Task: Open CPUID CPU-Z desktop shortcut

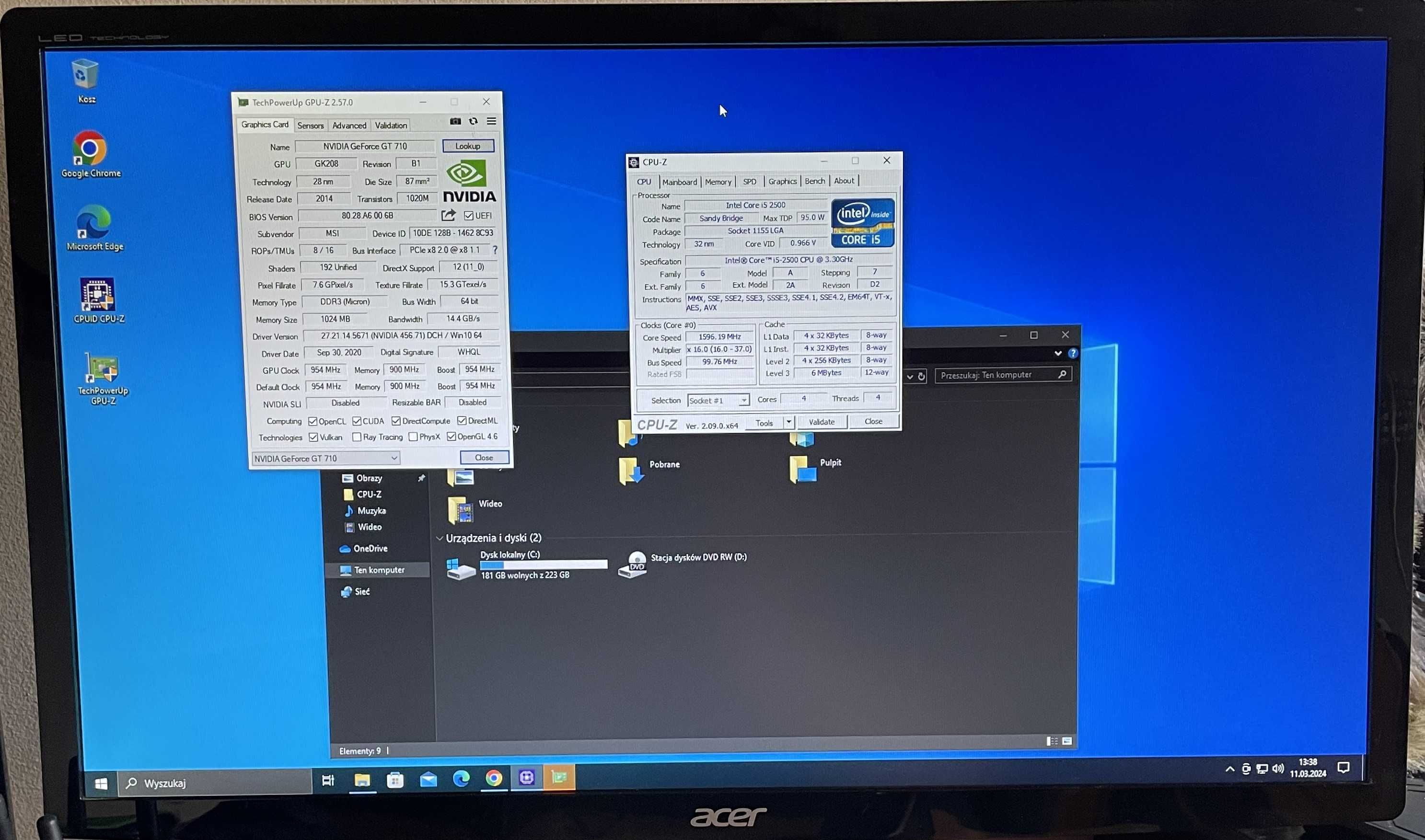Action: click(99, 300)
